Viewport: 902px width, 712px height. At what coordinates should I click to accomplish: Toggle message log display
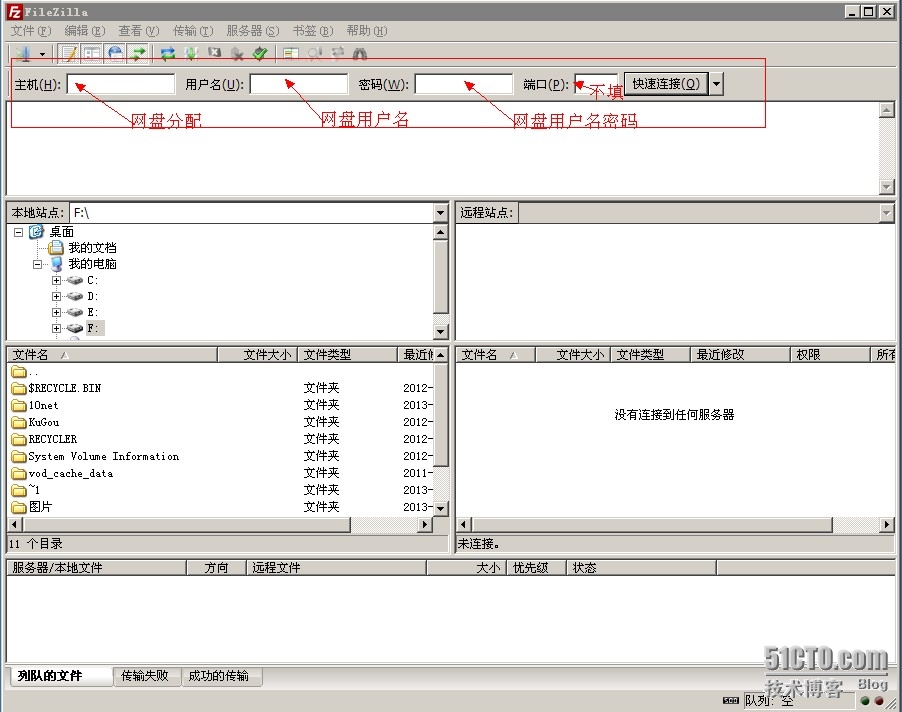tap(70, 54)
